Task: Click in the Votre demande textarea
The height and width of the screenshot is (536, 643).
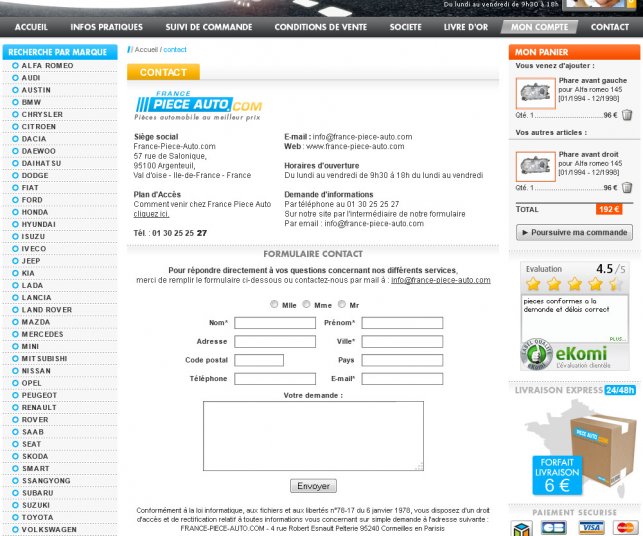Action: click(x=313, y=436)
